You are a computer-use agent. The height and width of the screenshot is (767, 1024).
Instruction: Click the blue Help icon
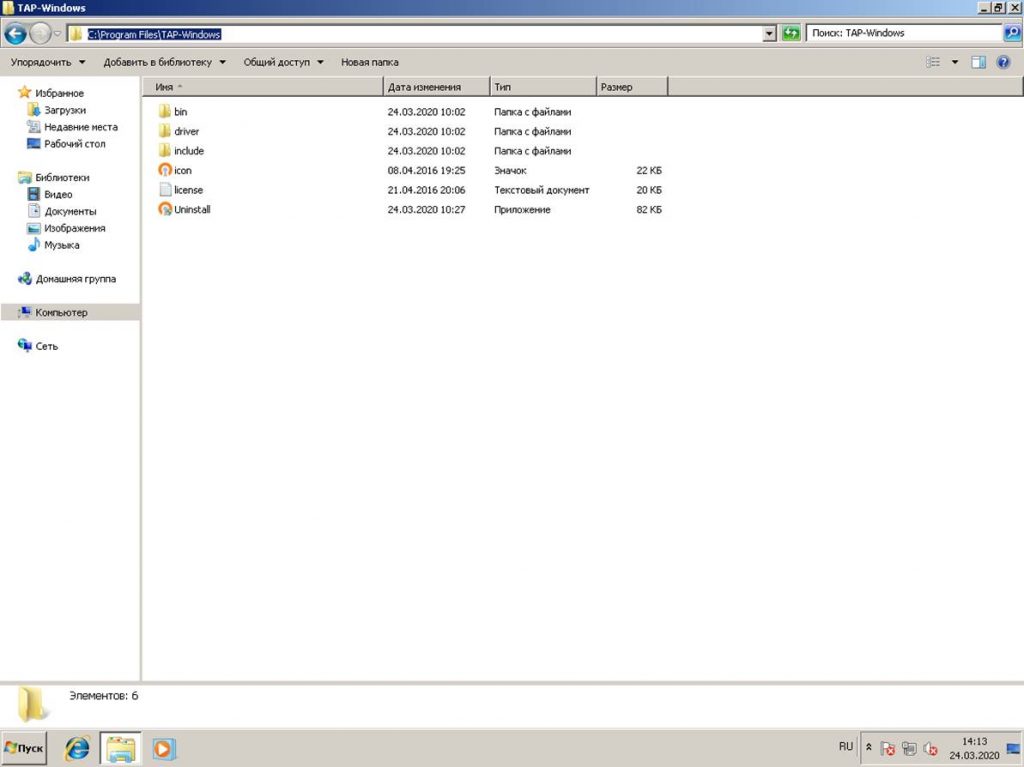(x=1004, y=62)
